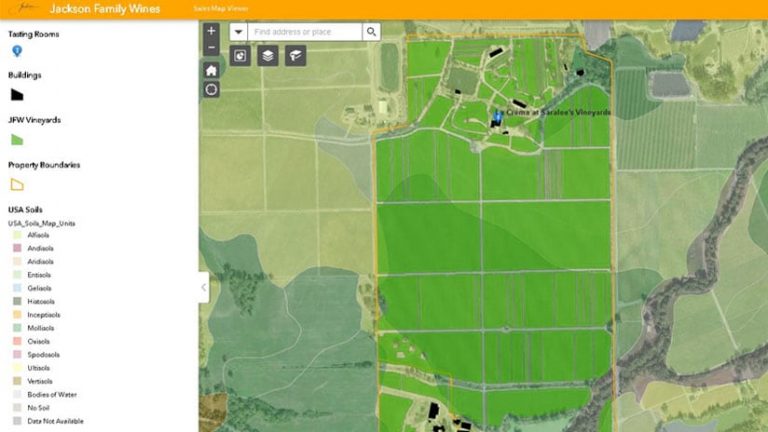The image size is (768, 432).
Task: Click the Property Boundaries outline symbol
Action: (x=17, y=185)
